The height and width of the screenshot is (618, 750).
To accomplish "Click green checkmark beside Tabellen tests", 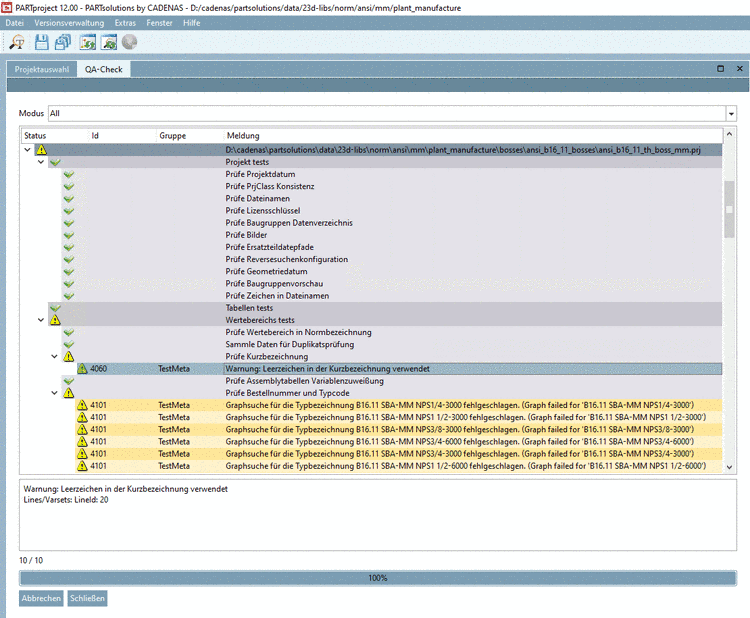I will [x=56, y=308].
